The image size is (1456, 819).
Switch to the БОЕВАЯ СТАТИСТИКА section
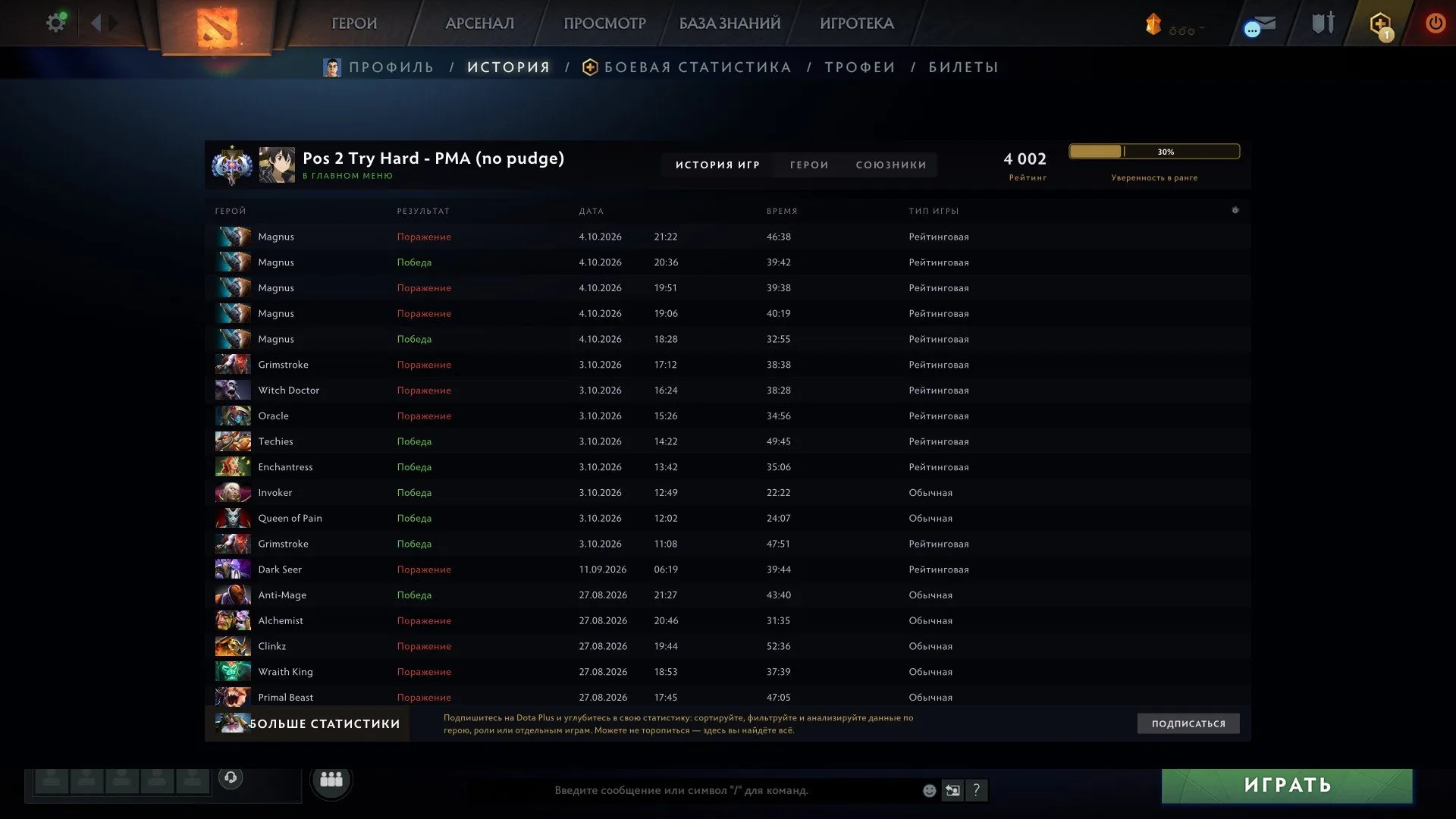click(687, 67)
